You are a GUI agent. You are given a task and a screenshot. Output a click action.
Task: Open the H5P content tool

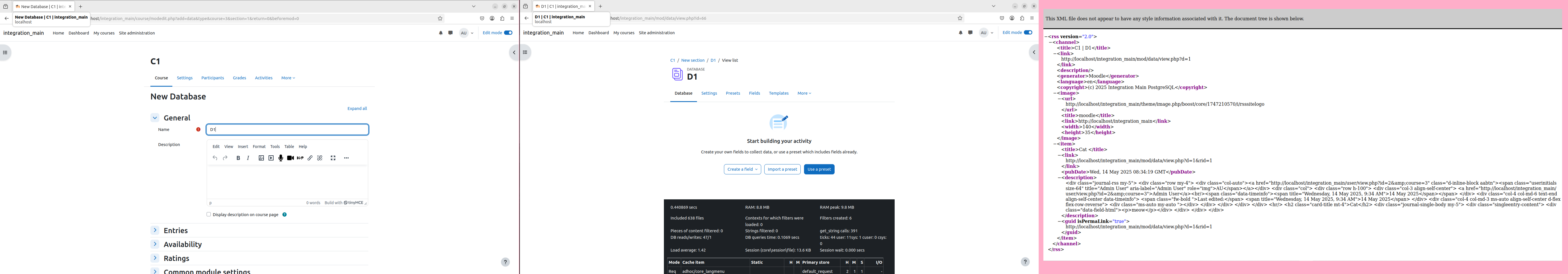click(300, 158)
